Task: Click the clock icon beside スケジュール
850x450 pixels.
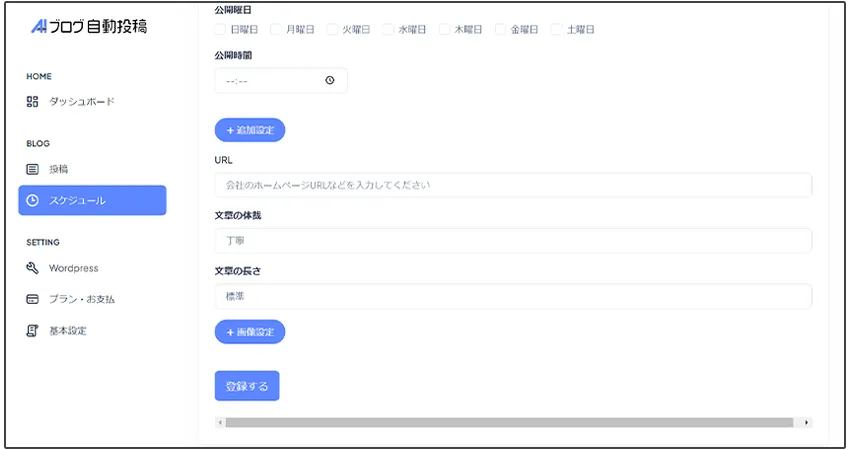Action: pos(32,200)
